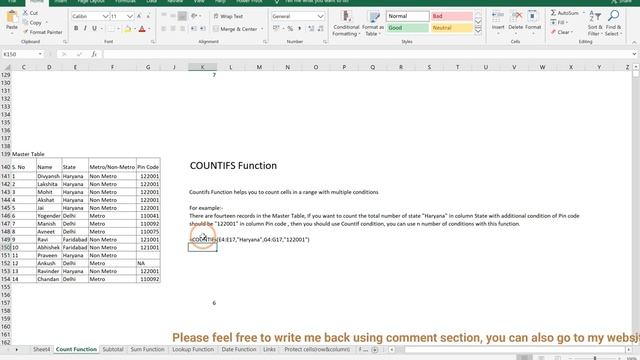Switch to the Subtotal sheet tab
Screen dimensions: 640x360
113,349
